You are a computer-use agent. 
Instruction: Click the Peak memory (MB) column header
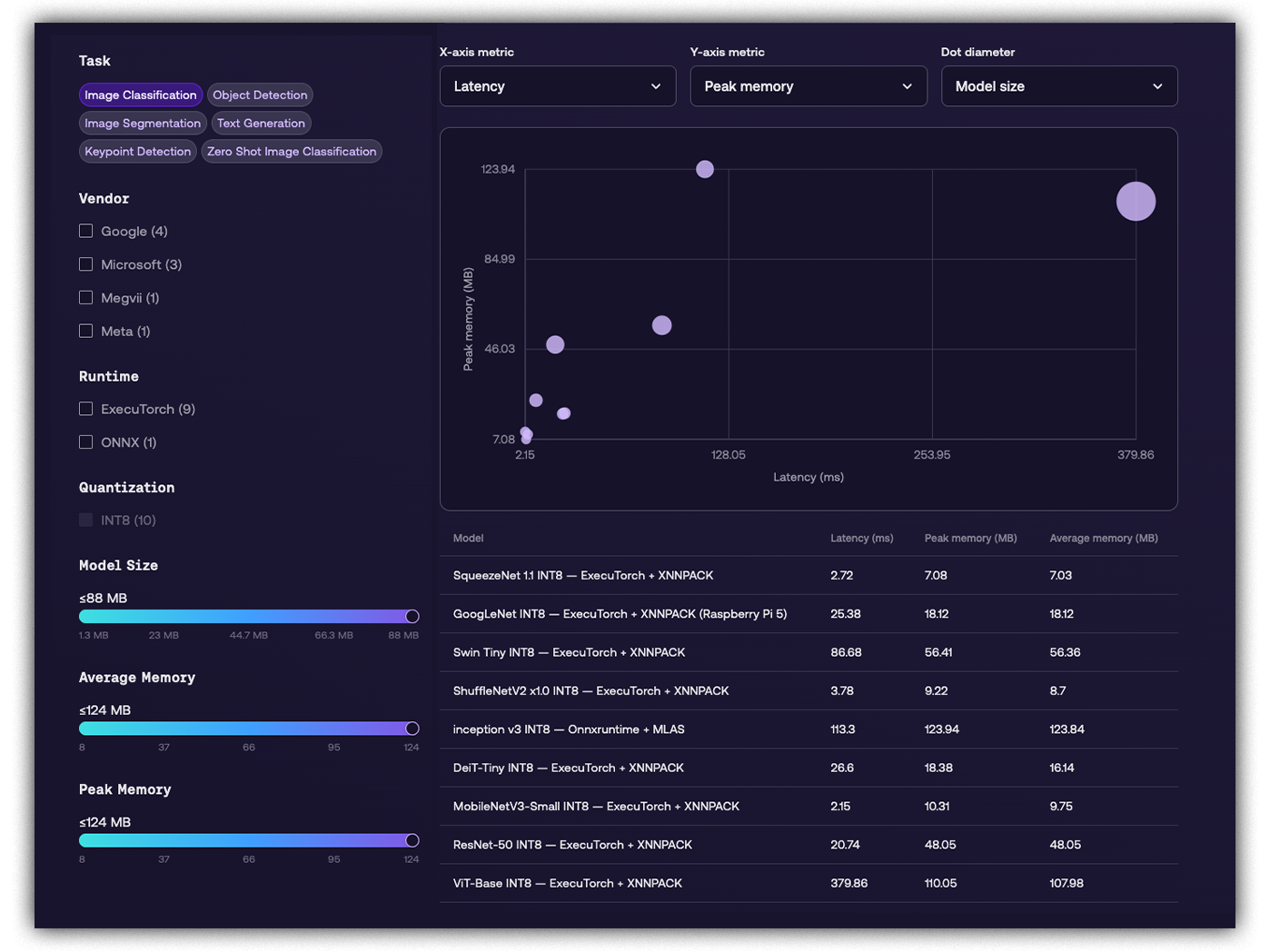pyautogui.click(x=970, y=539)
